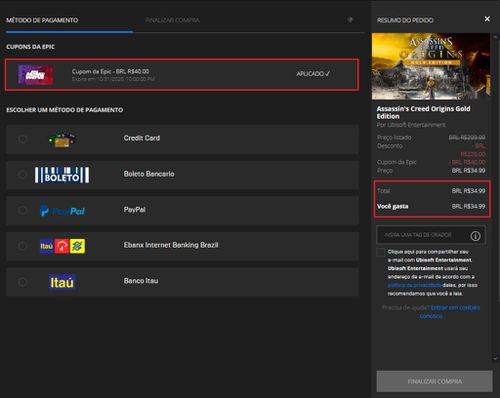Click the Preço listado struck-through price

pos(467,137)
